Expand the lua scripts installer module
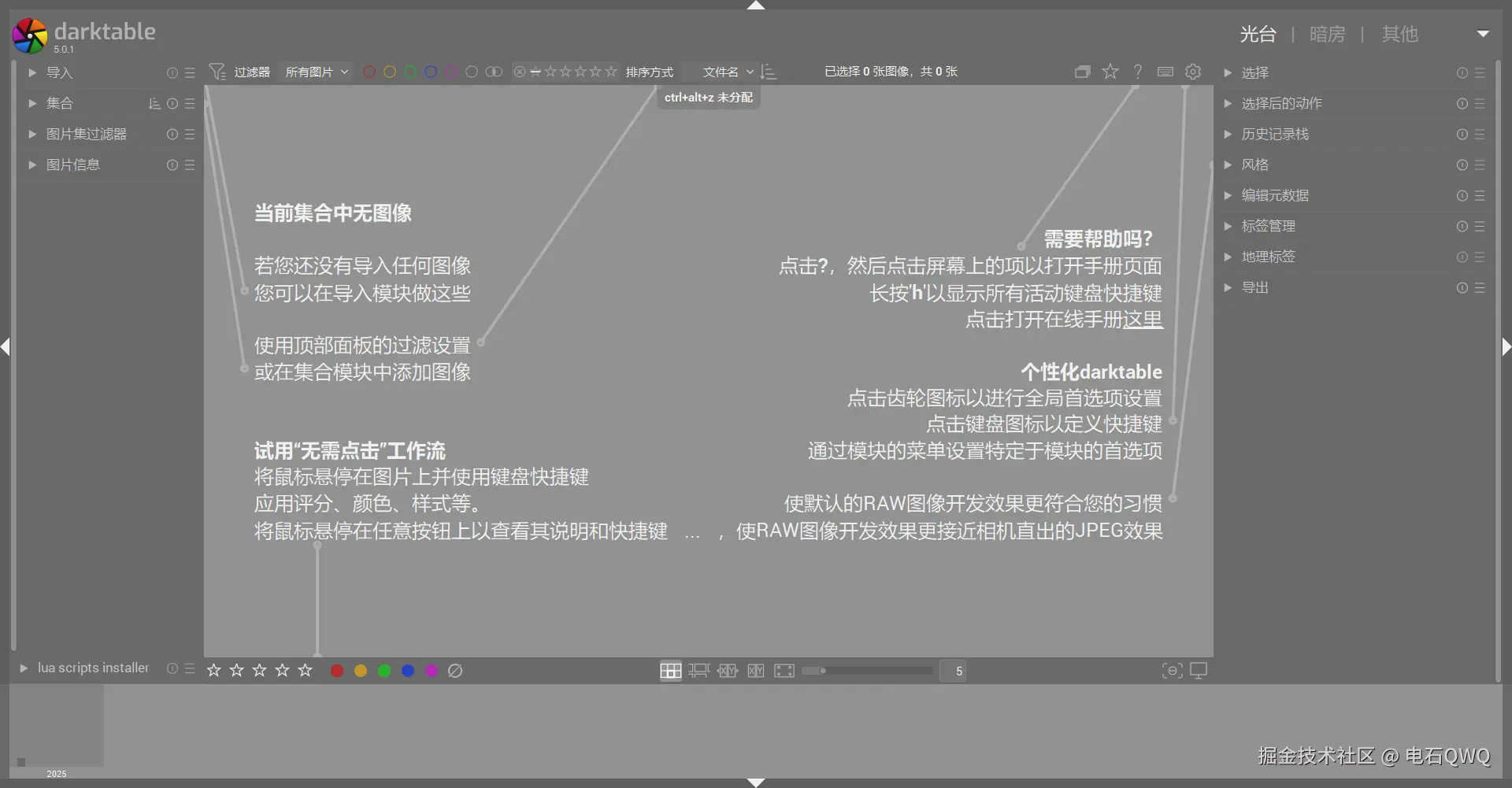The height and width of the screenshot is (788, 1512). coord(24,668)
